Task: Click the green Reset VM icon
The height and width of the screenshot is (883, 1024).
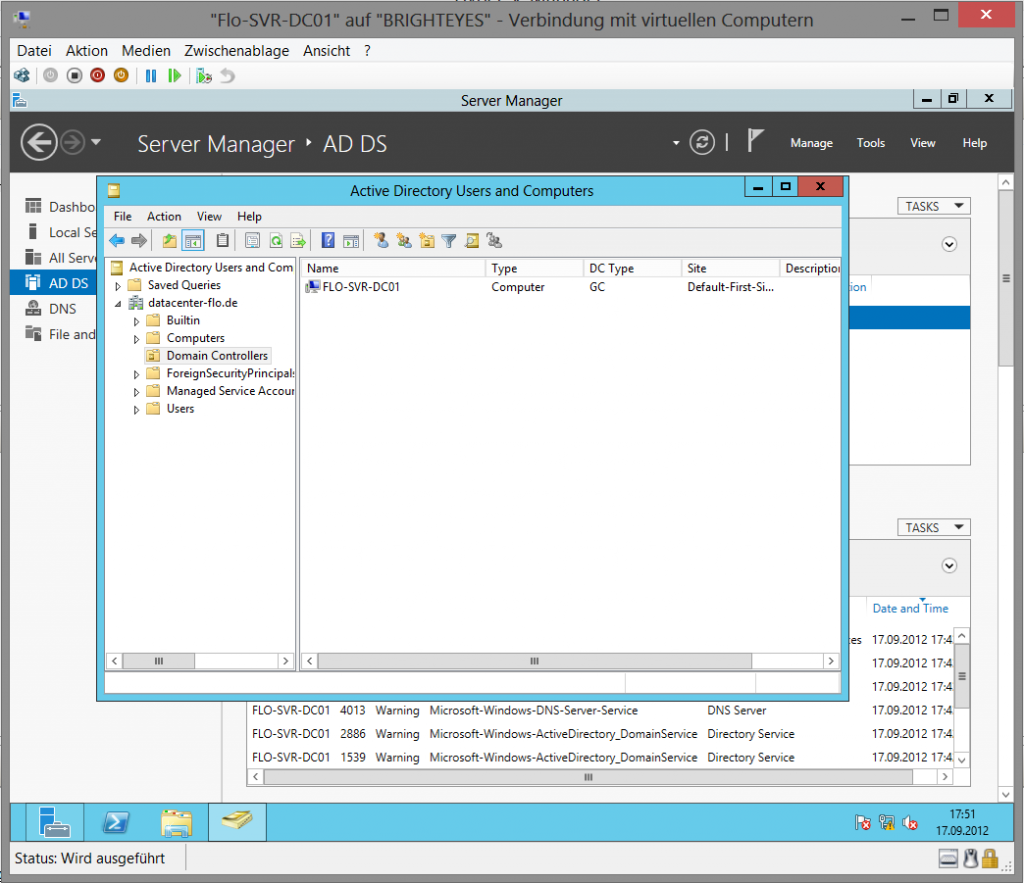Action: pyautogui.click(x=174, y=76)
